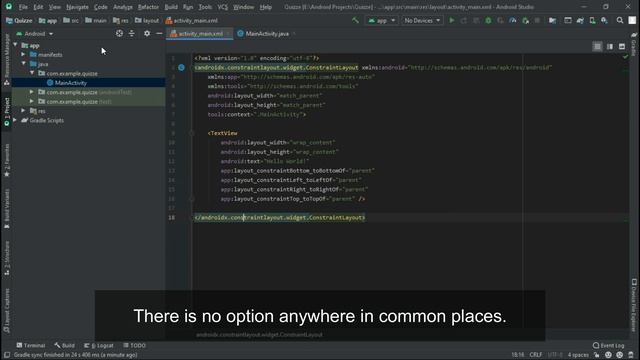Toggle the Layout Captures side panel
Screen dimensions: 640x360
tap(7, 311)
